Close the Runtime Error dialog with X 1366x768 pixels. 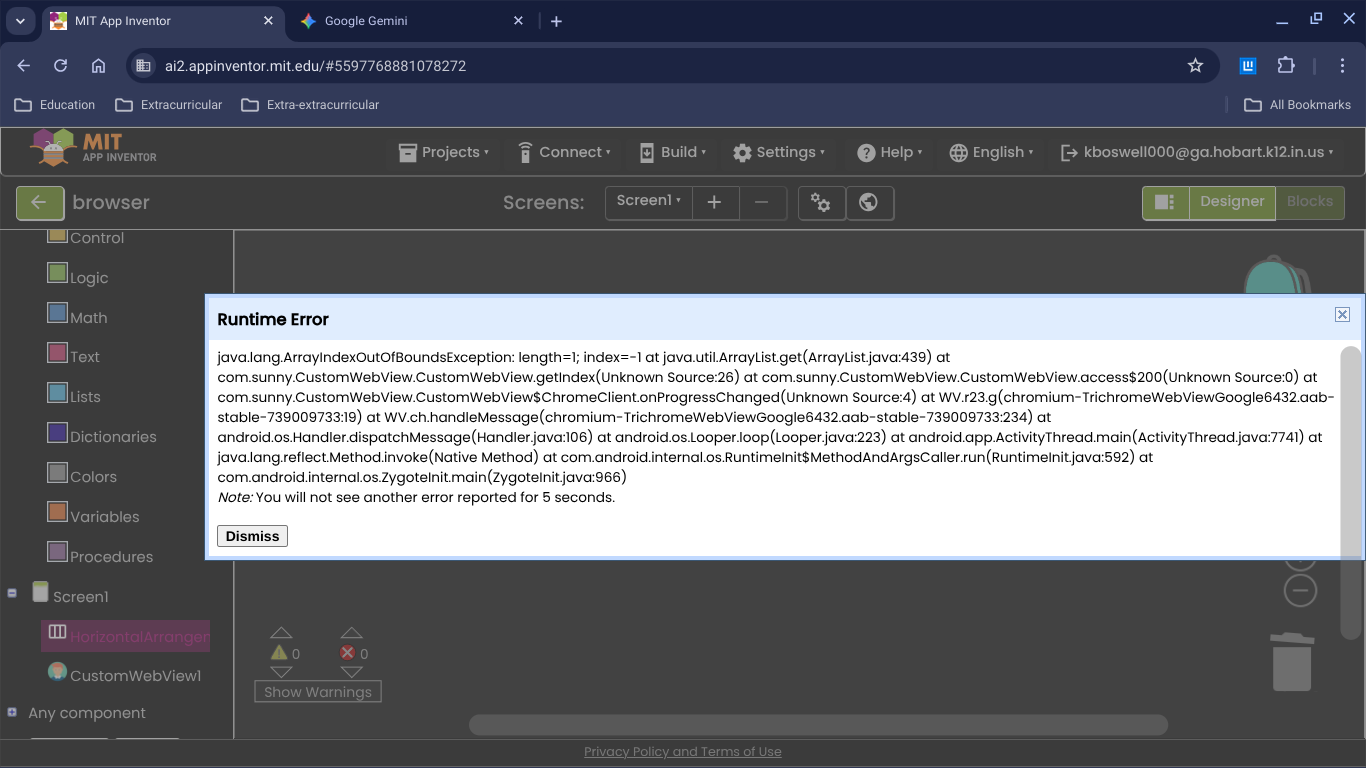1342,315
